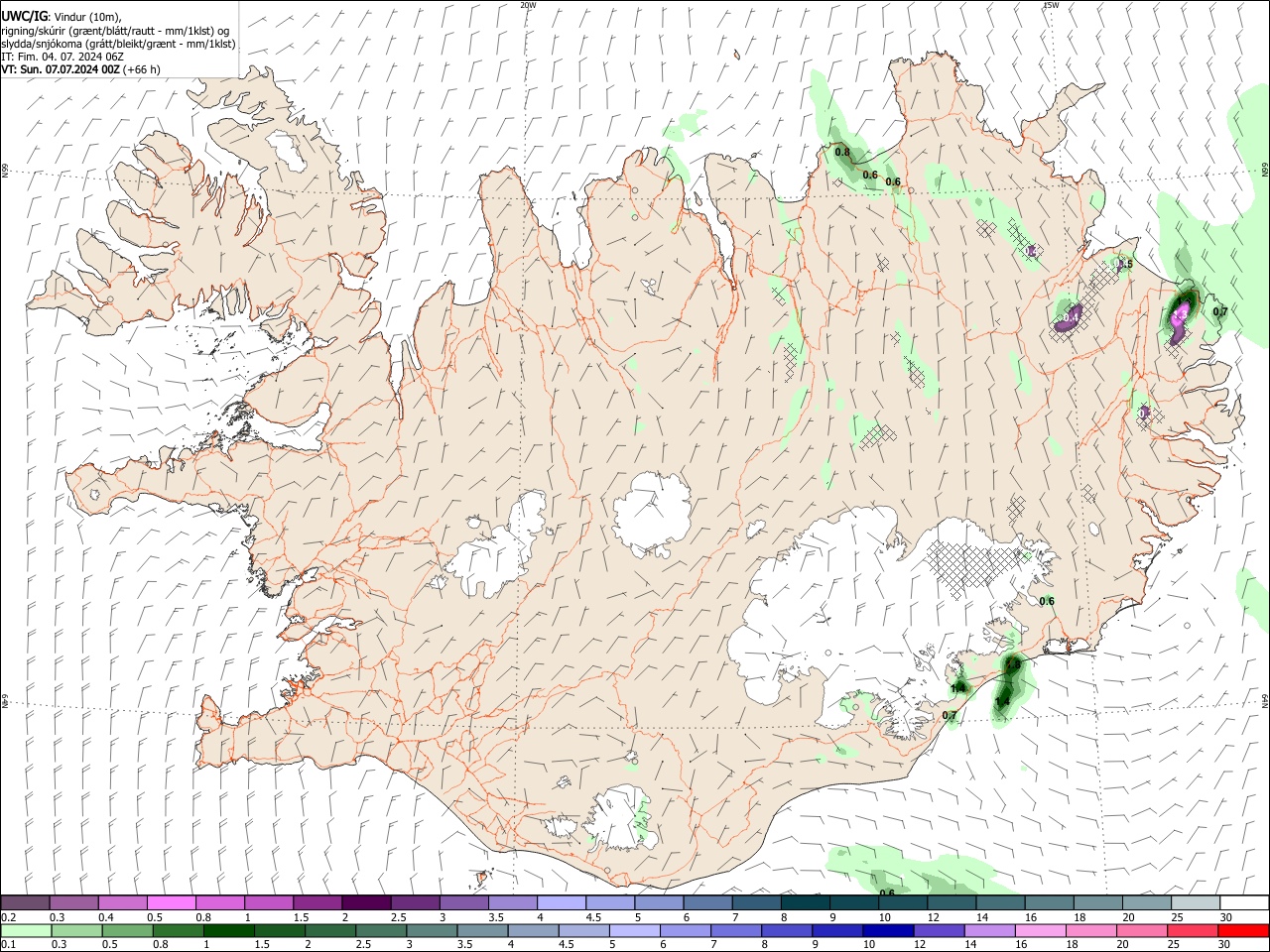Click the 0.1 label on the rain color scale
The image size is (1270, 952).
[8, 943]
